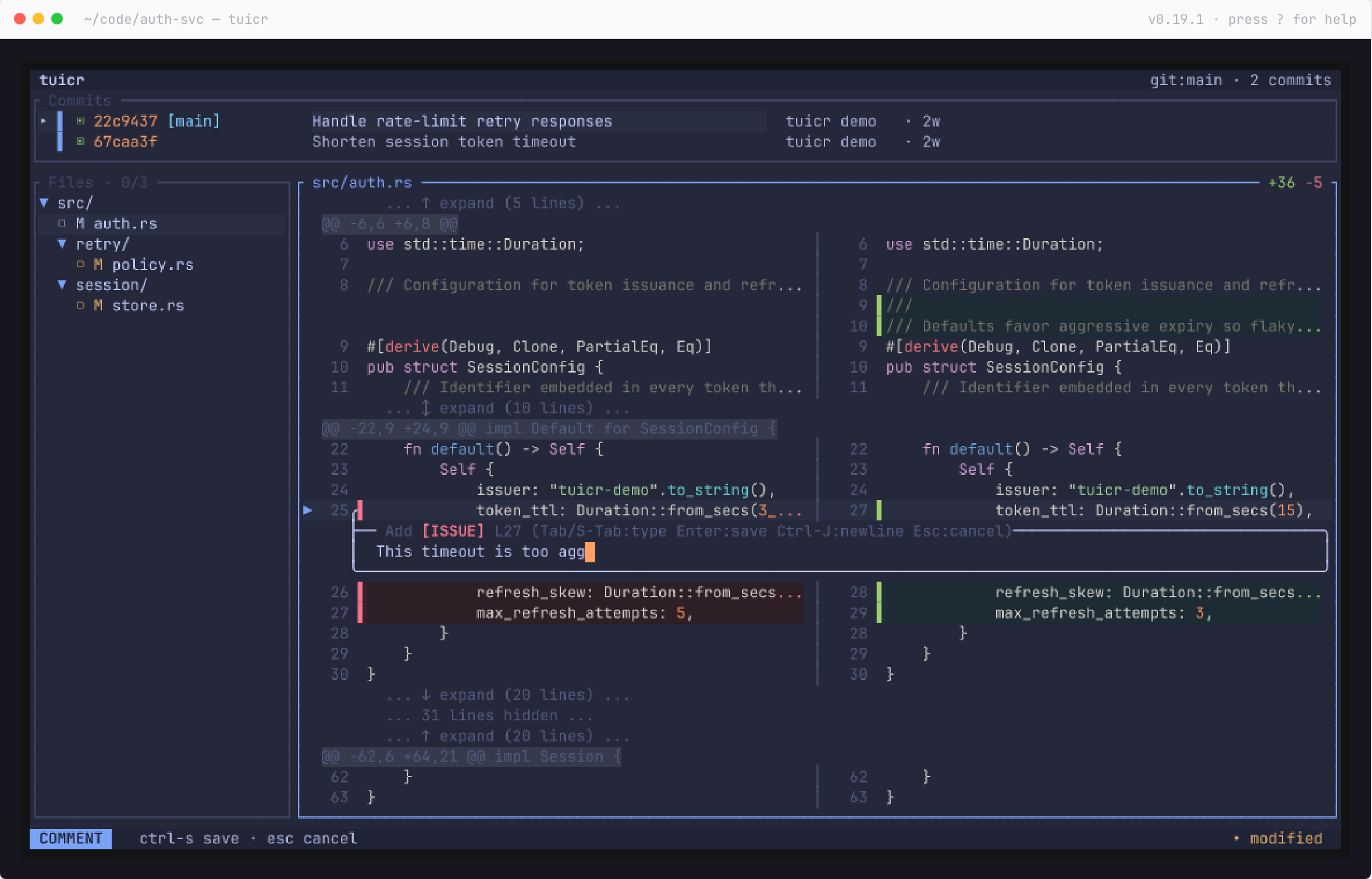This screenshot has width=1372, height=879.
Task: Click the modified status indicator
Action: coord(1278,838)
